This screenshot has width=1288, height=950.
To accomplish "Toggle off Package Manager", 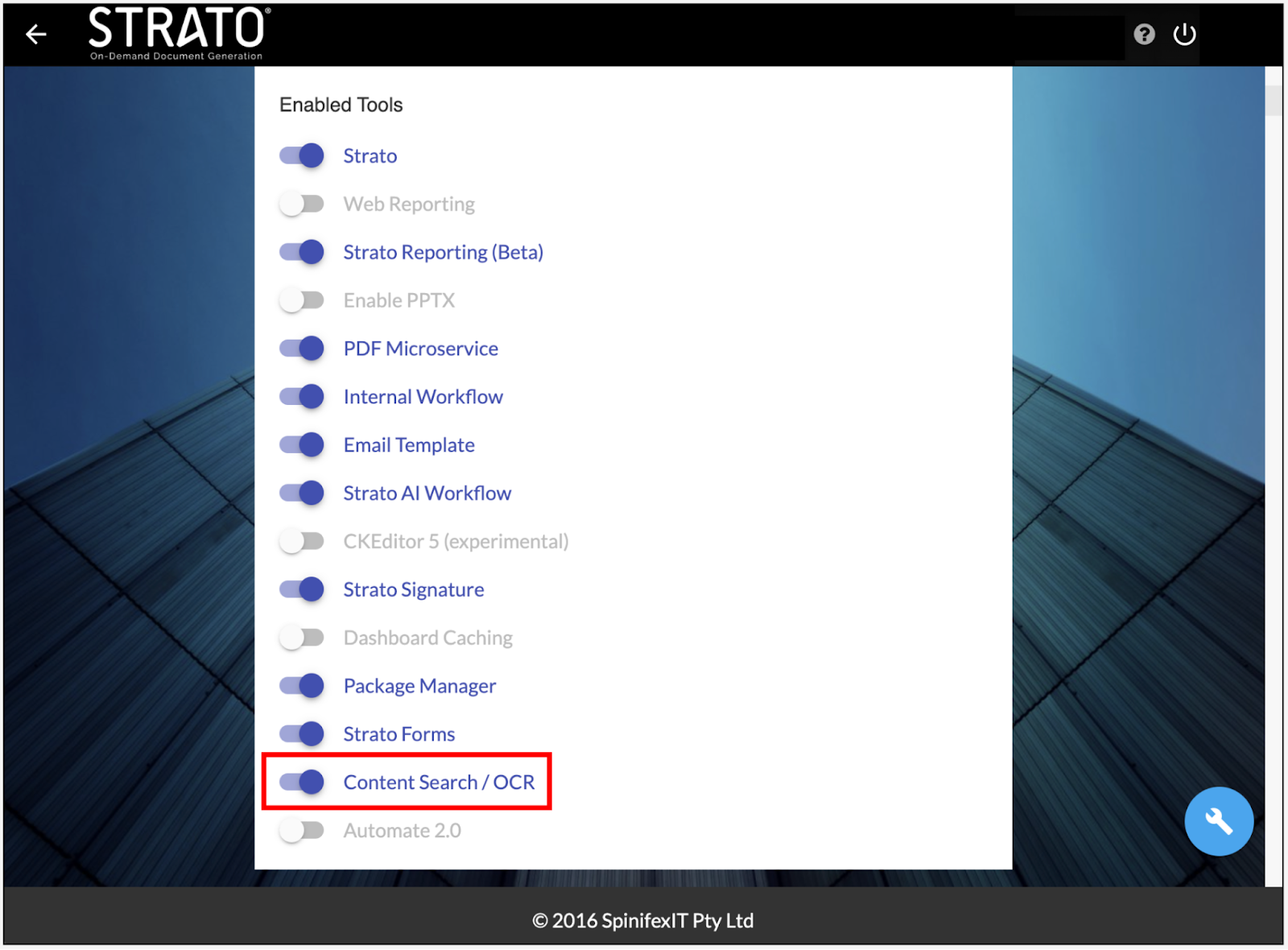I will pos(302,686).
